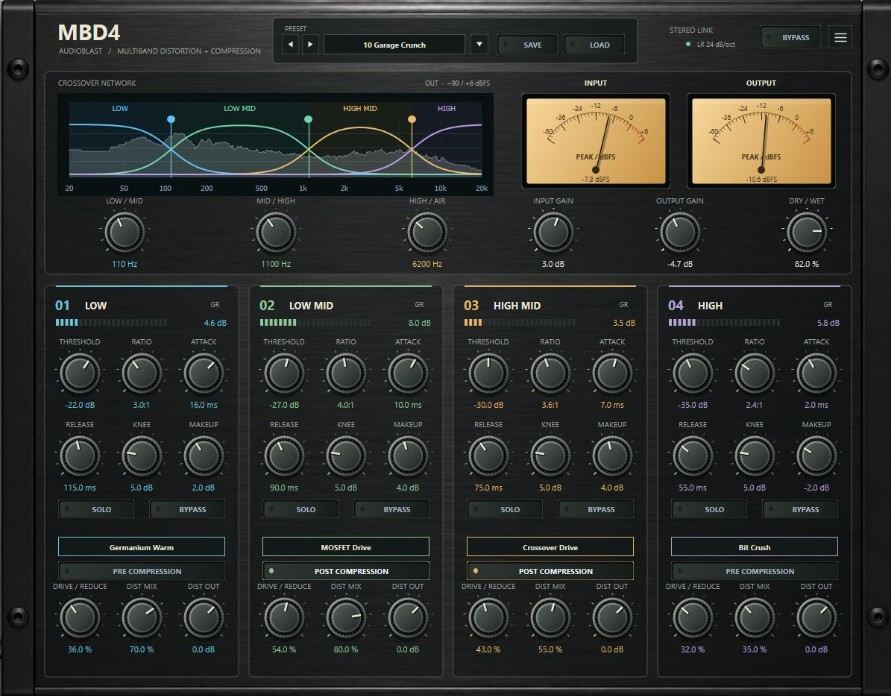
Task: Click the 10 Garage Crunch preset name field
Action: point(394,45)
